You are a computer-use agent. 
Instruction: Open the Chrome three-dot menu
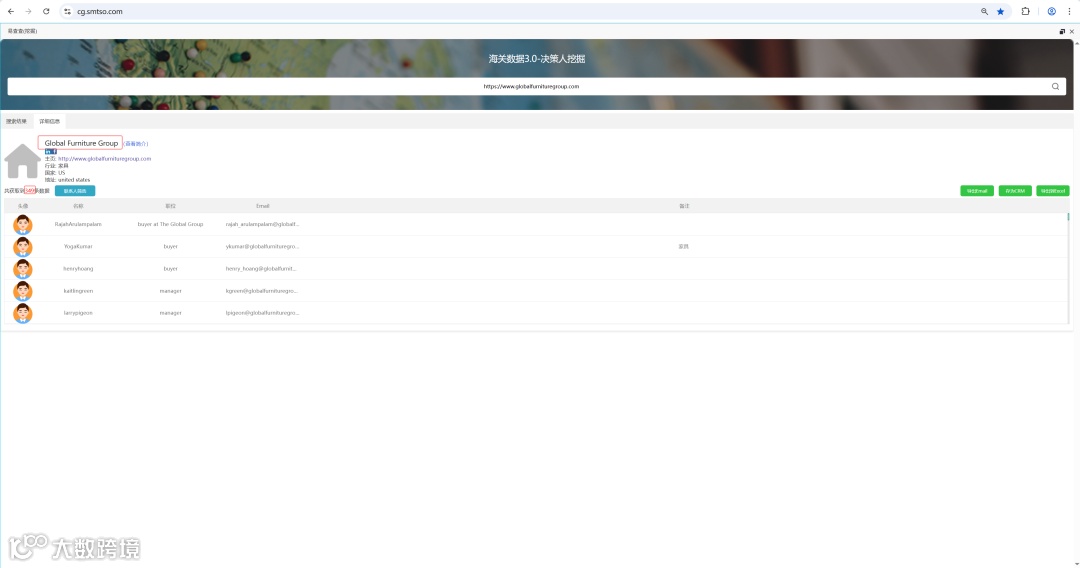(1070, 11)
